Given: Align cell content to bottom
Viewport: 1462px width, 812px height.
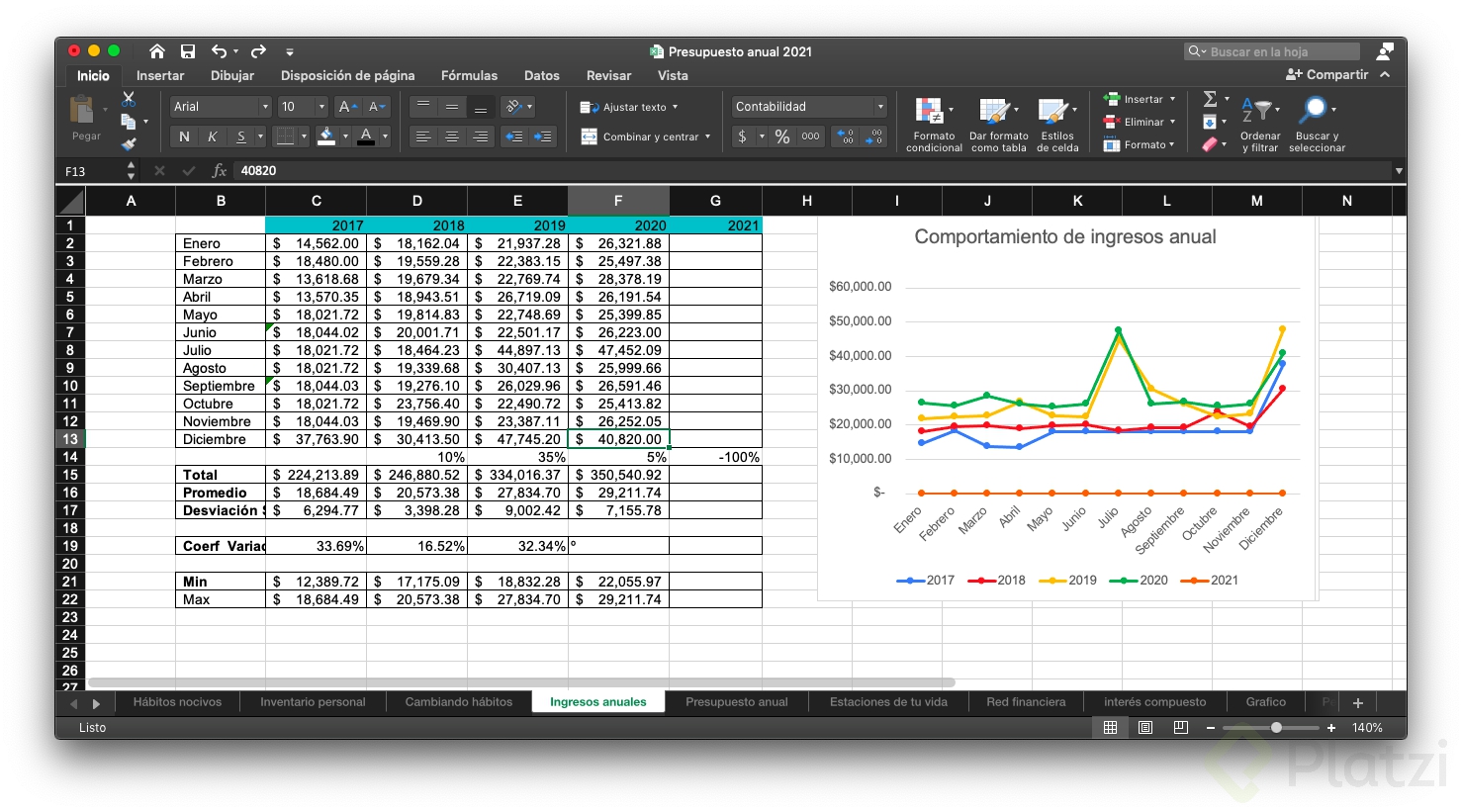Looking at the screenshot, I should pos(481,107).
